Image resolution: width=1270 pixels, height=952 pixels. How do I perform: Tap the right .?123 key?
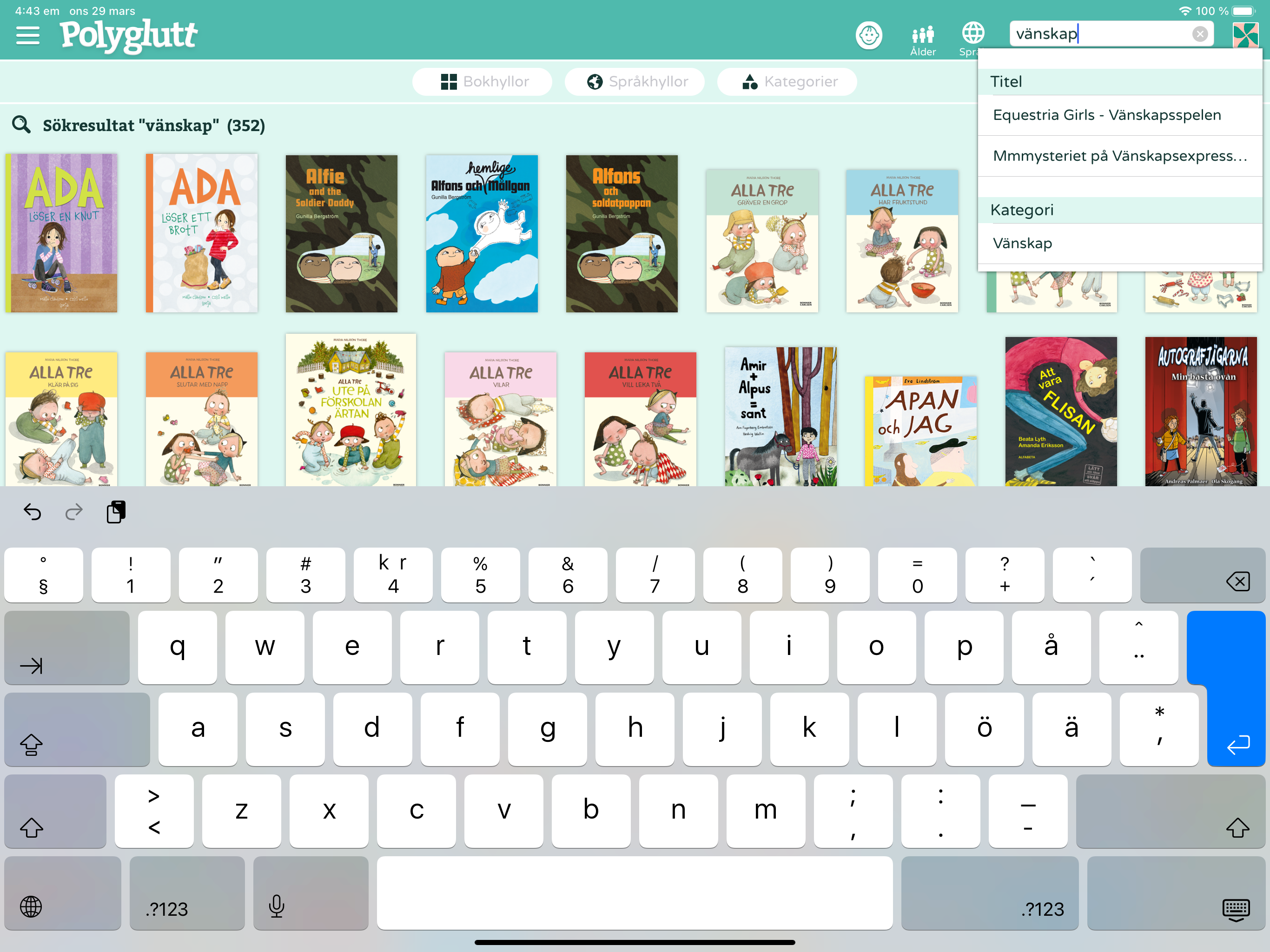[x=990, y=893]
